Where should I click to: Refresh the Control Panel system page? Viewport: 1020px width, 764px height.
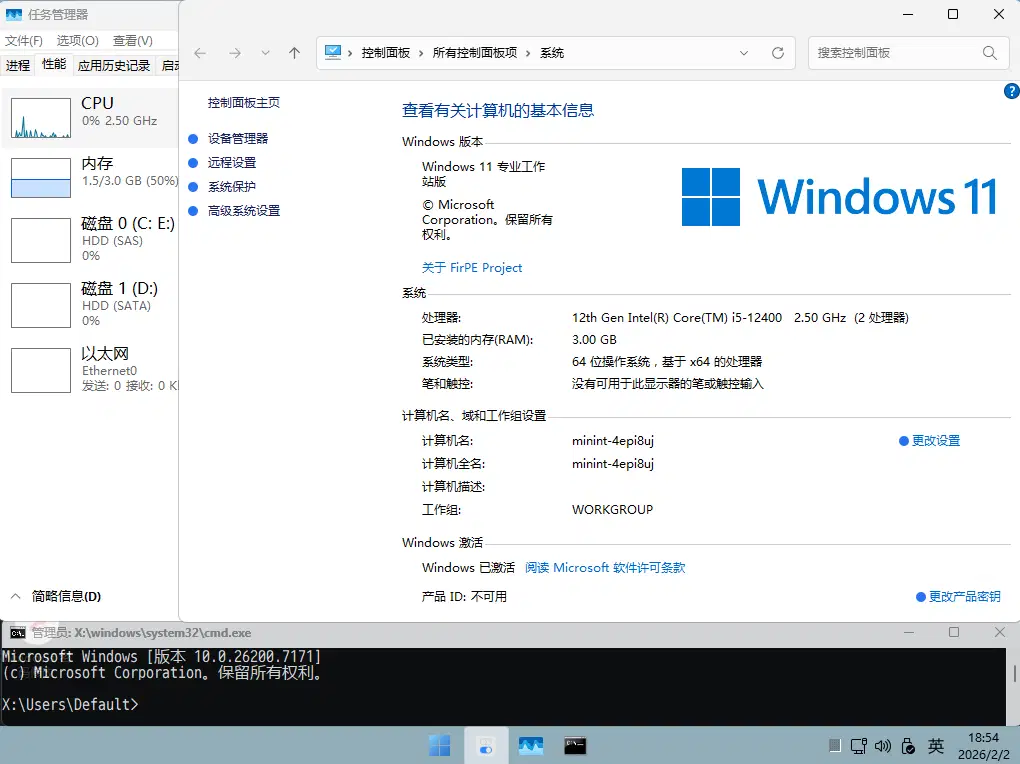click(777, 53)
